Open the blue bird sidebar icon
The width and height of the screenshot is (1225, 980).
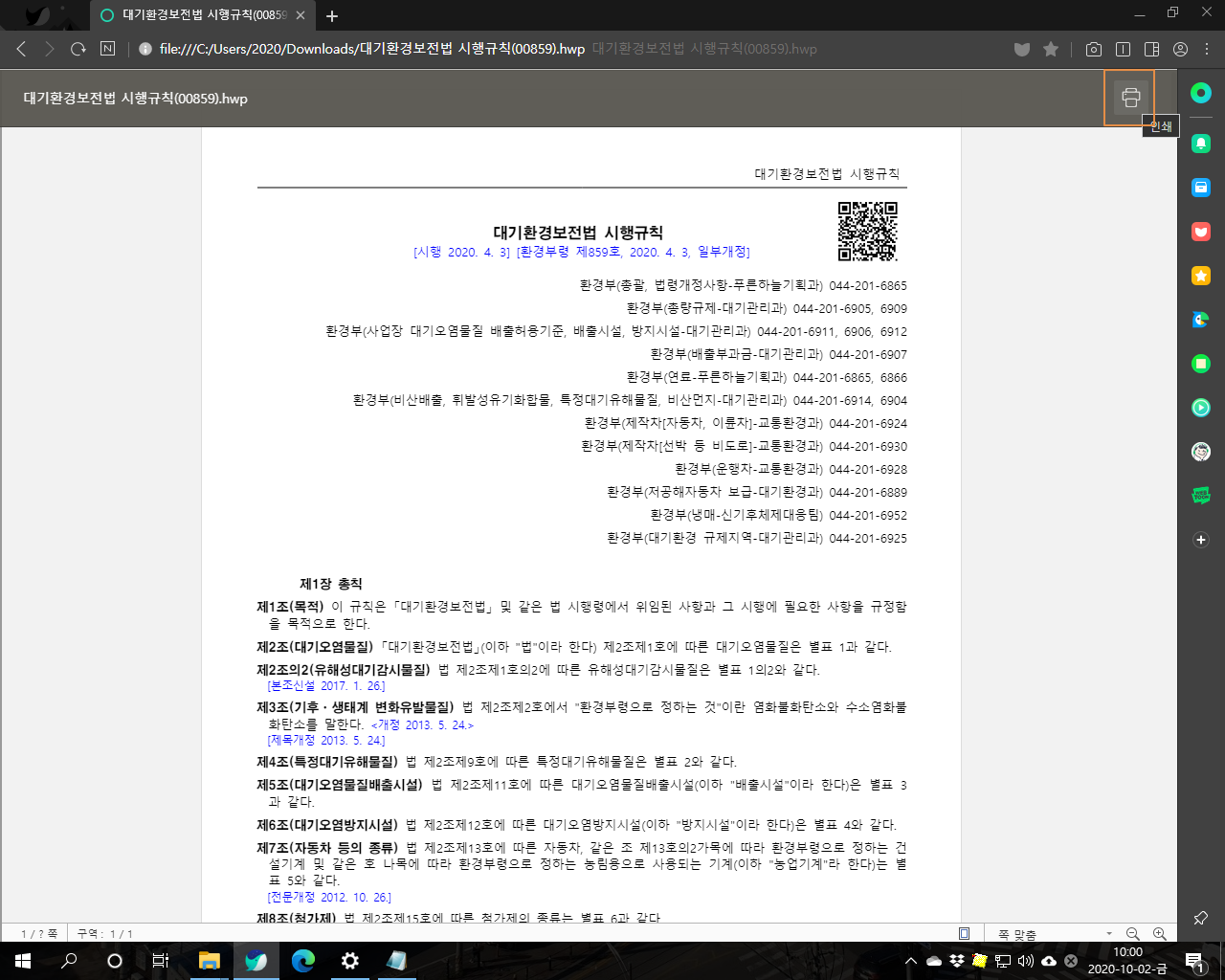(1201, 320)
